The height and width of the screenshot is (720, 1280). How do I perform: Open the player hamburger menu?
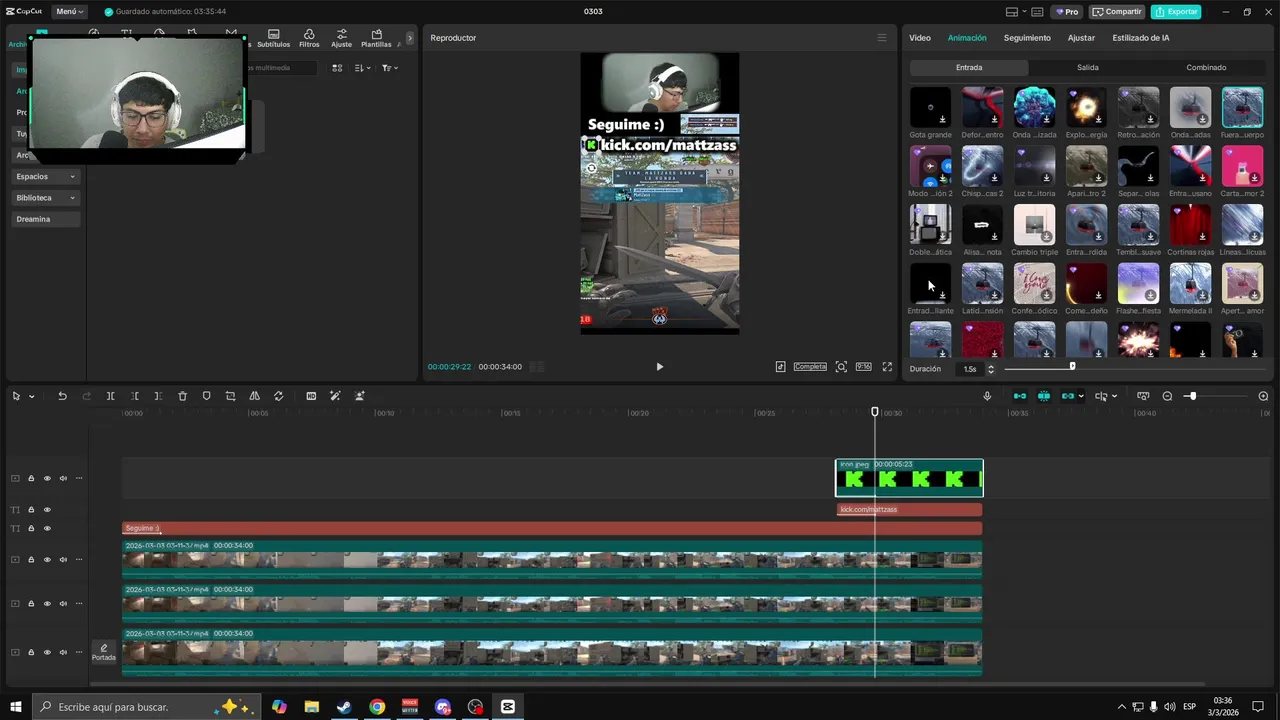tap(881, 38)
